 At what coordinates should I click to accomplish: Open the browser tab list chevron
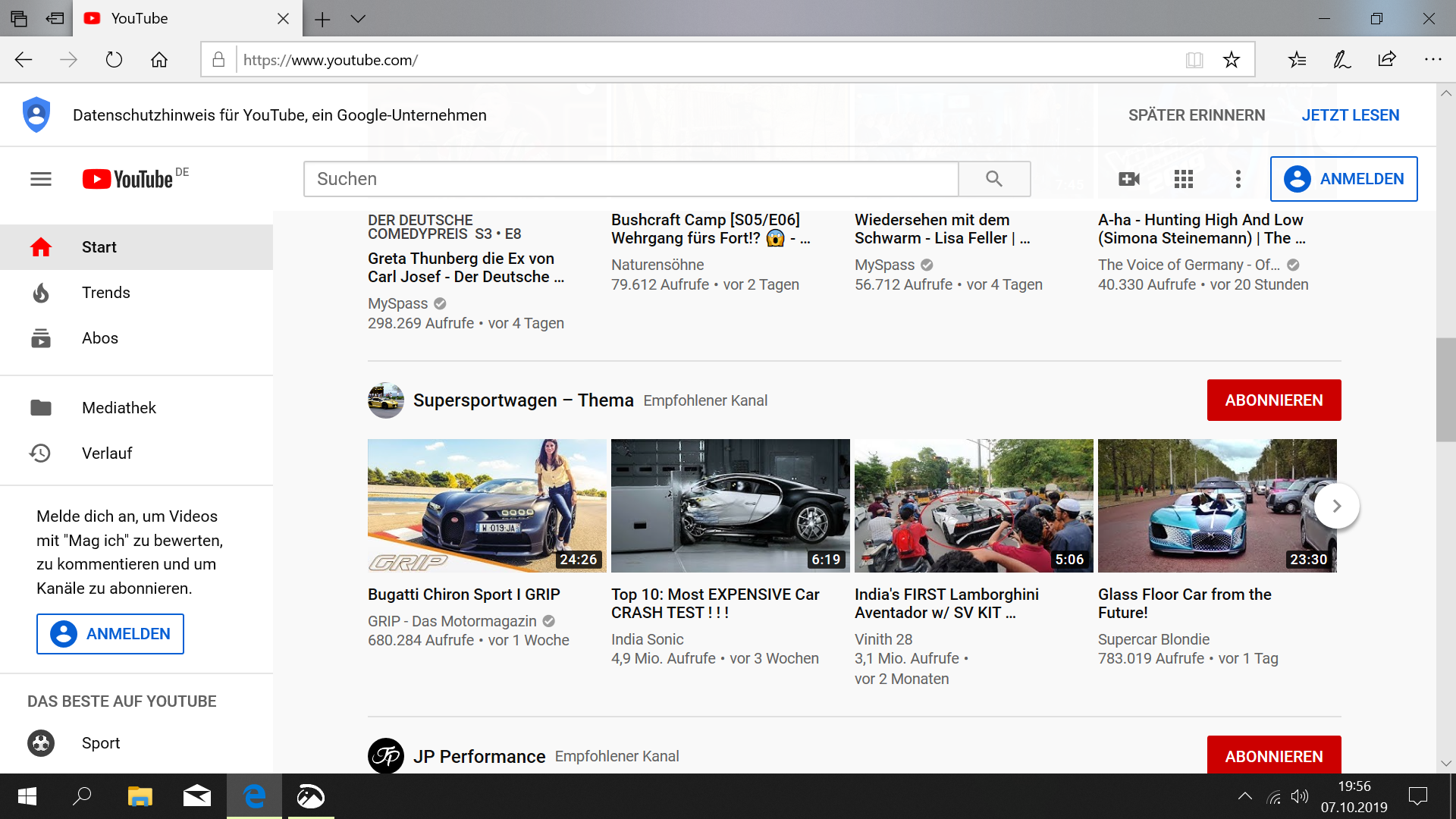pos(358,19)
